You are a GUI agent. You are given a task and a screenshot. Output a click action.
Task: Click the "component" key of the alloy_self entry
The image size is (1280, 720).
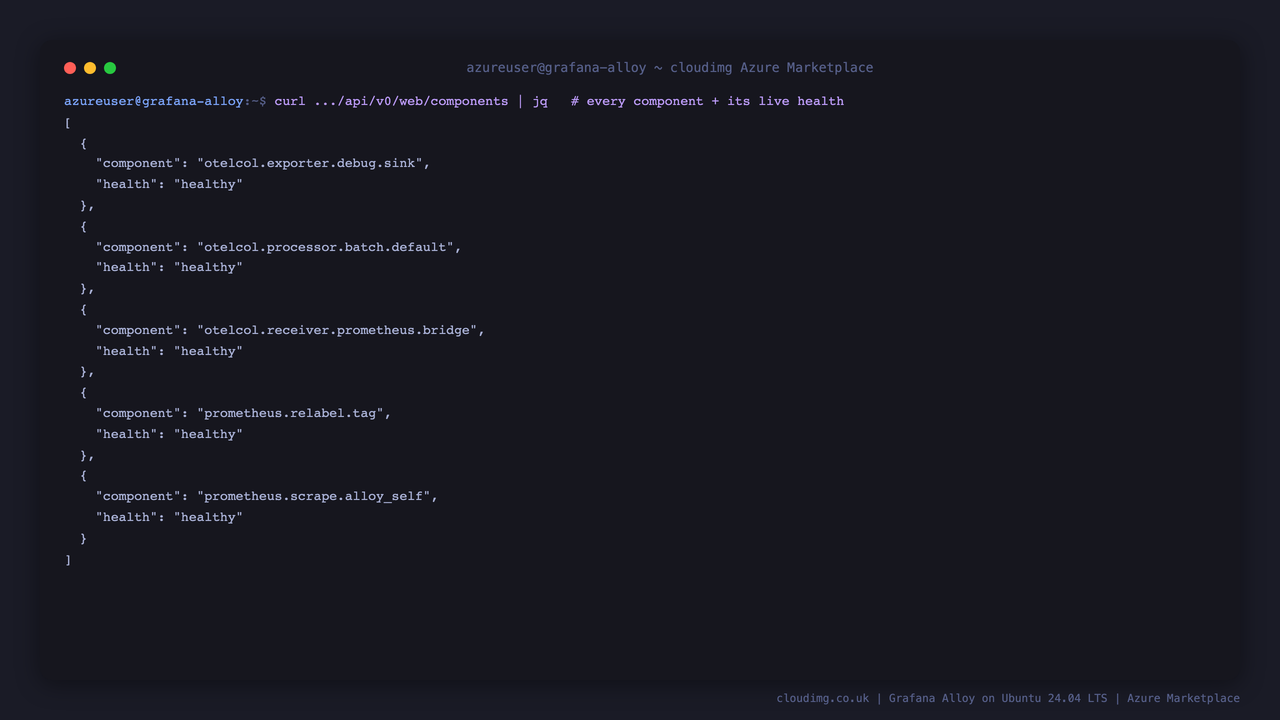click(139, 496)
